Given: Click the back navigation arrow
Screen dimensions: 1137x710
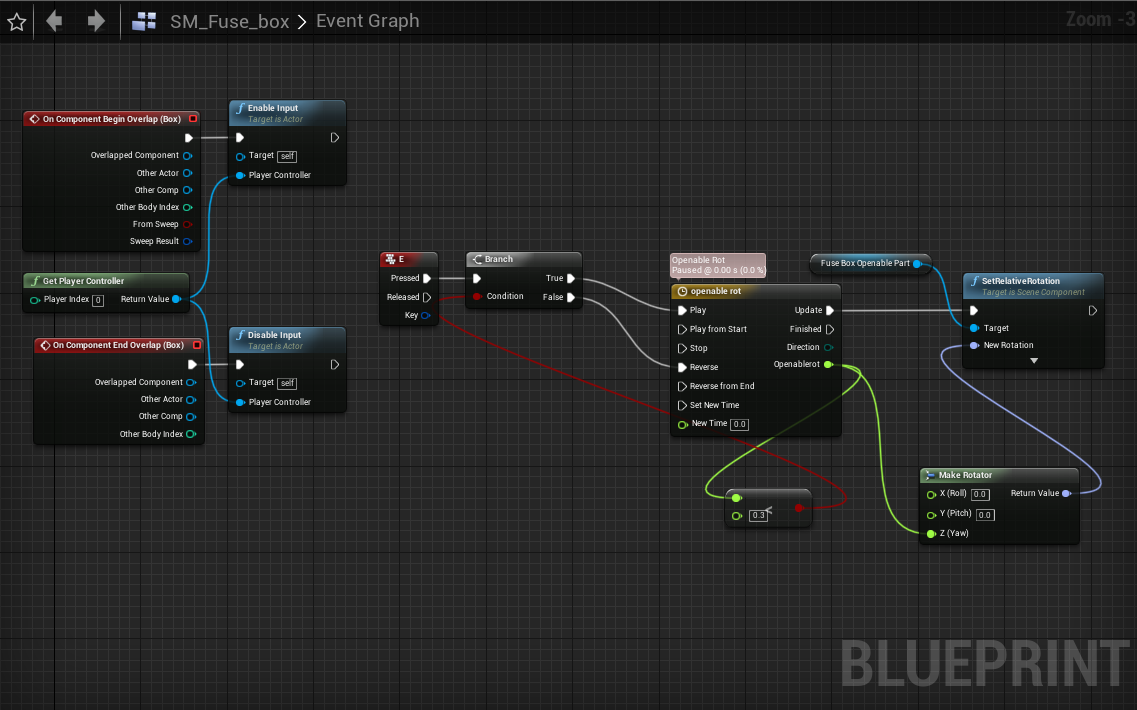Looking at the screenshot, I should [x=54, y=20].
